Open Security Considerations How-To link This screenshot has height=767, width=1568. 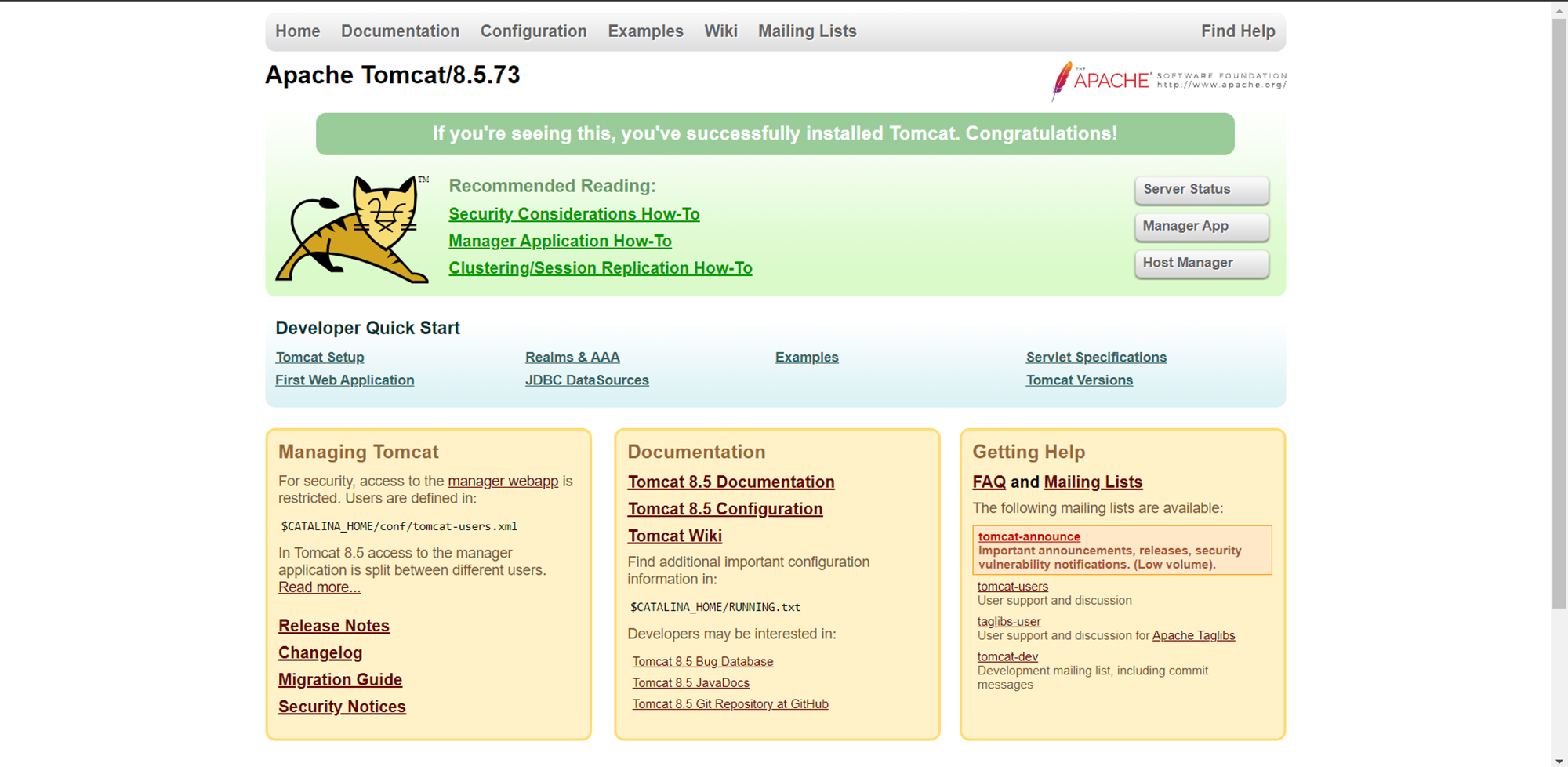tap(574, 214)
